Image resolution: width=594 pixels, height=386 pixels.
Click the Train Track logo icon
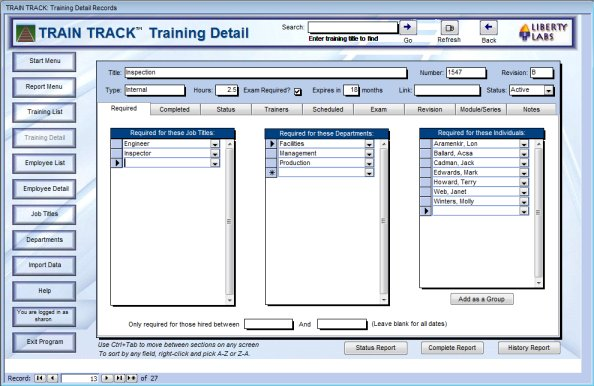(26, 33)
